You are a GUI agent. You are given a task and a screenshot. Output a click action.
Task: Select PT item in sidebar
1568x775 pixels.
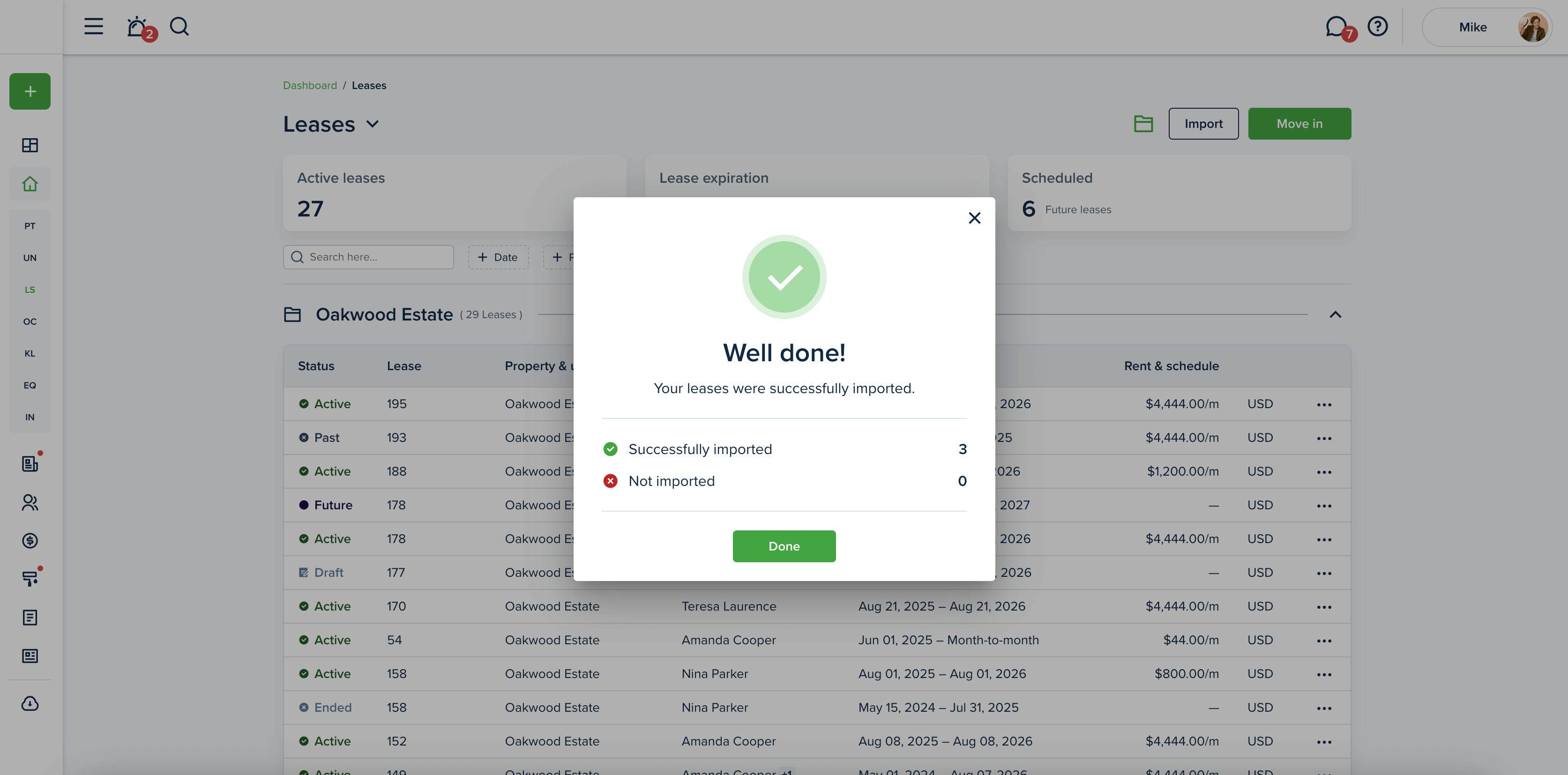30,226
